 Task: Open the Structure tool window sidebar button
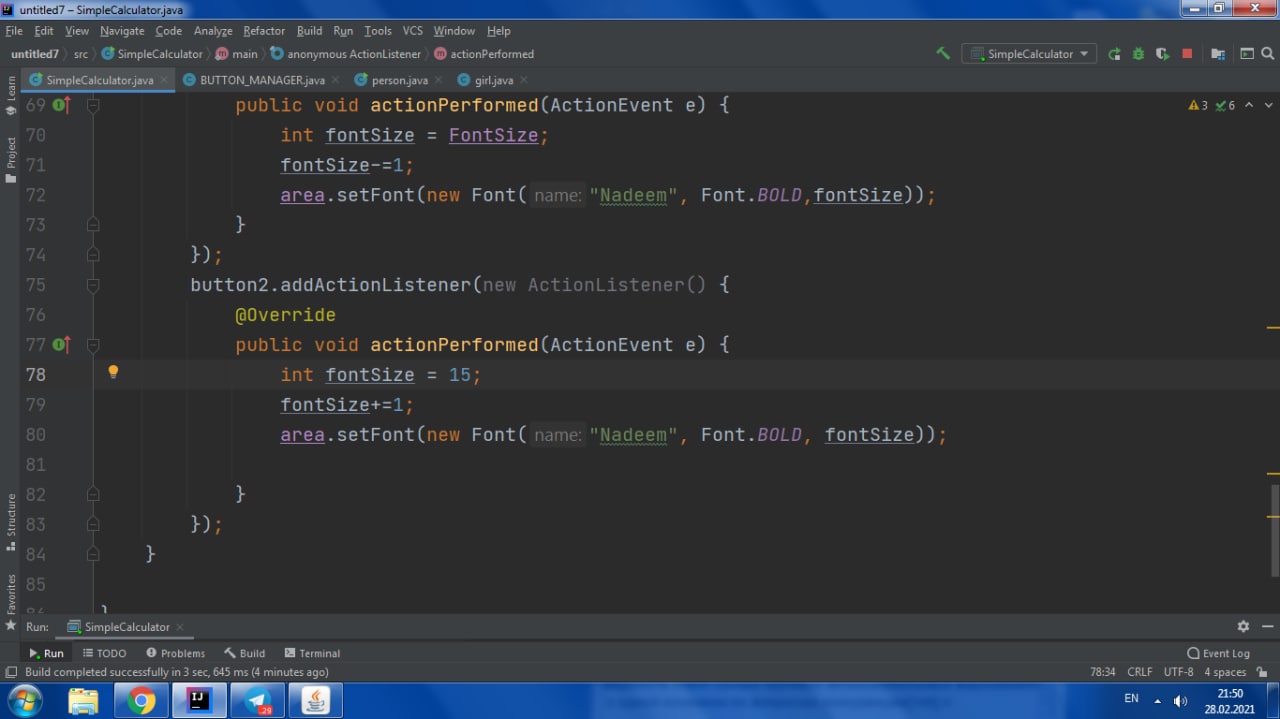pyautogui.click(x=11, y=522)
